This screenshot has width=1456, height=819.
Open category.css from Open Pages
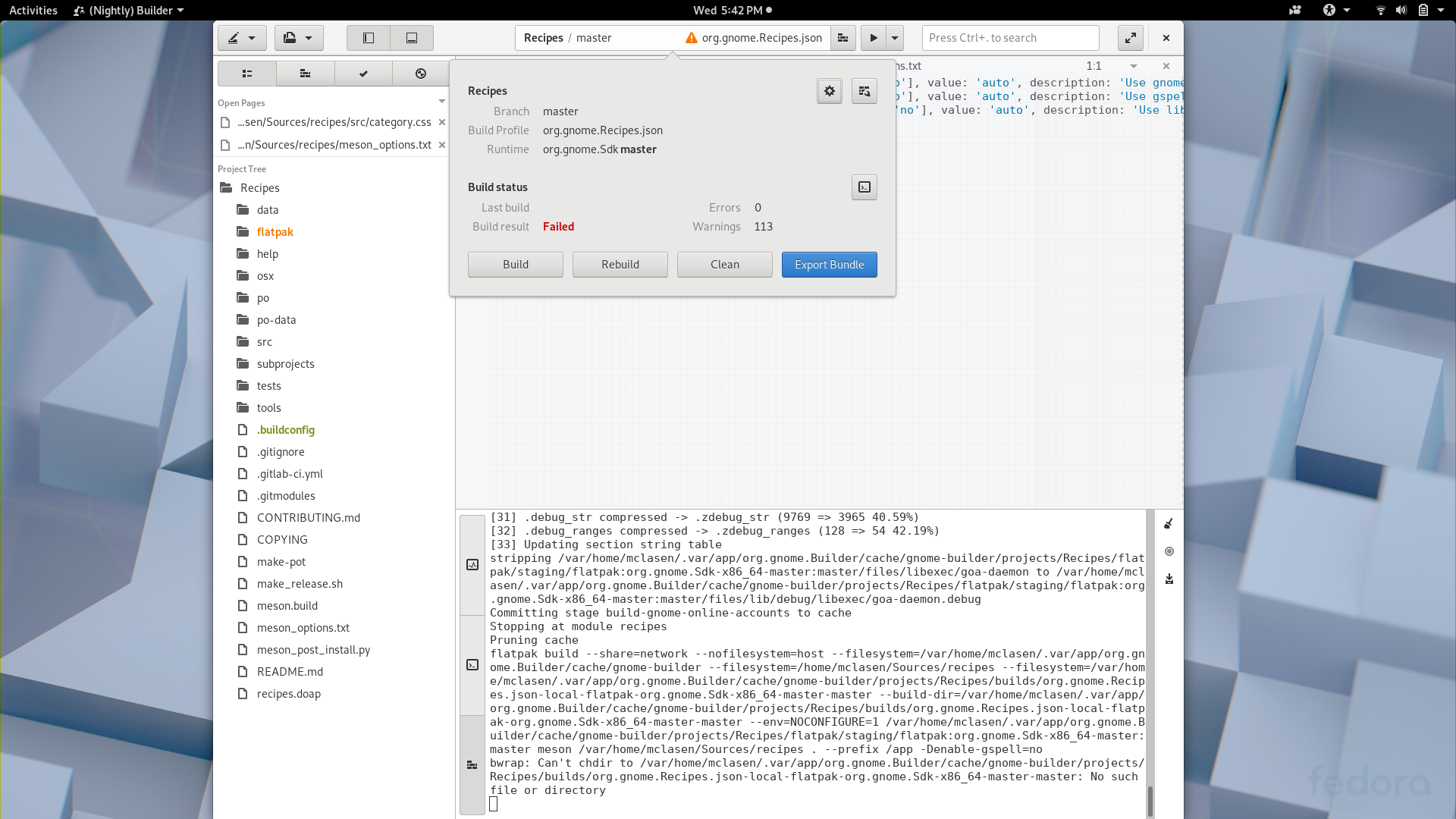tap(334, 122)
